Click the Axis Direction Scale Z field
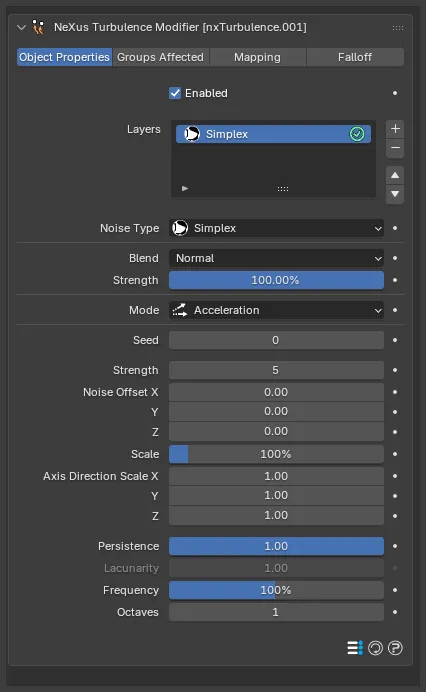This screenshot has width=426, height=692. (x=276, y=515)
